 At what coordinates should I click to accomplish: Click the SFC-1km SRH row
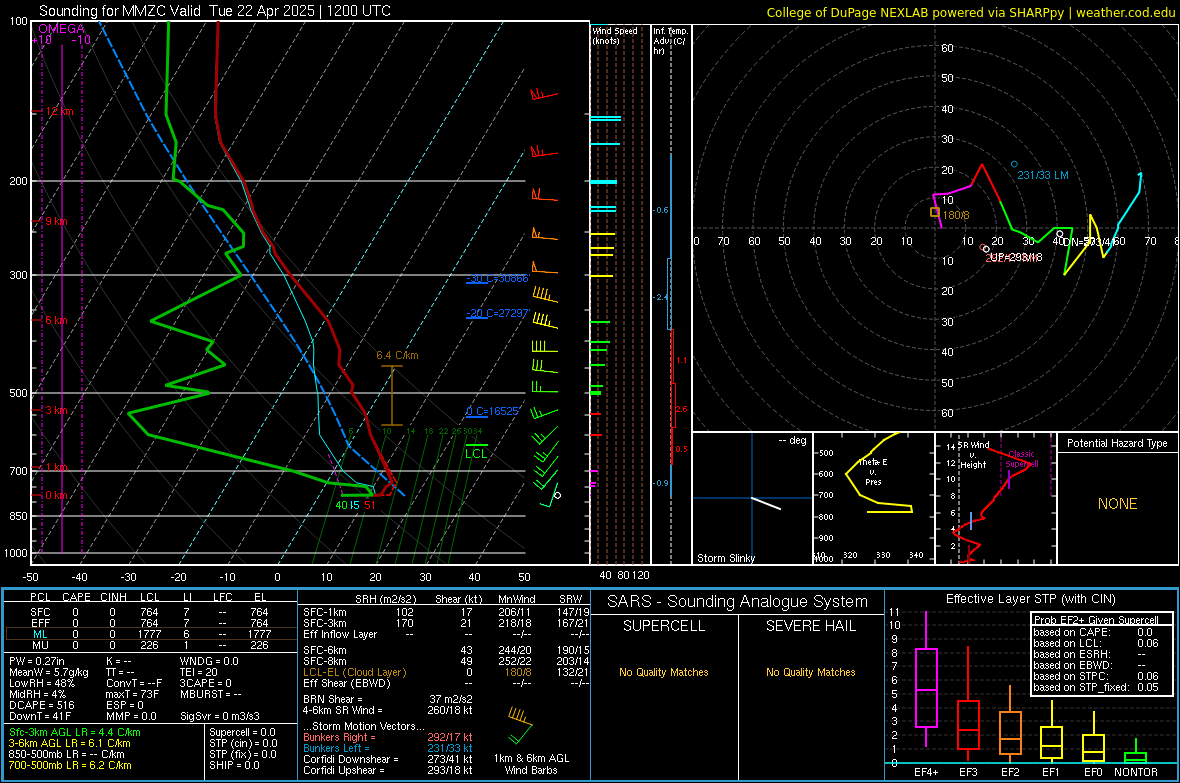[446, 612]
